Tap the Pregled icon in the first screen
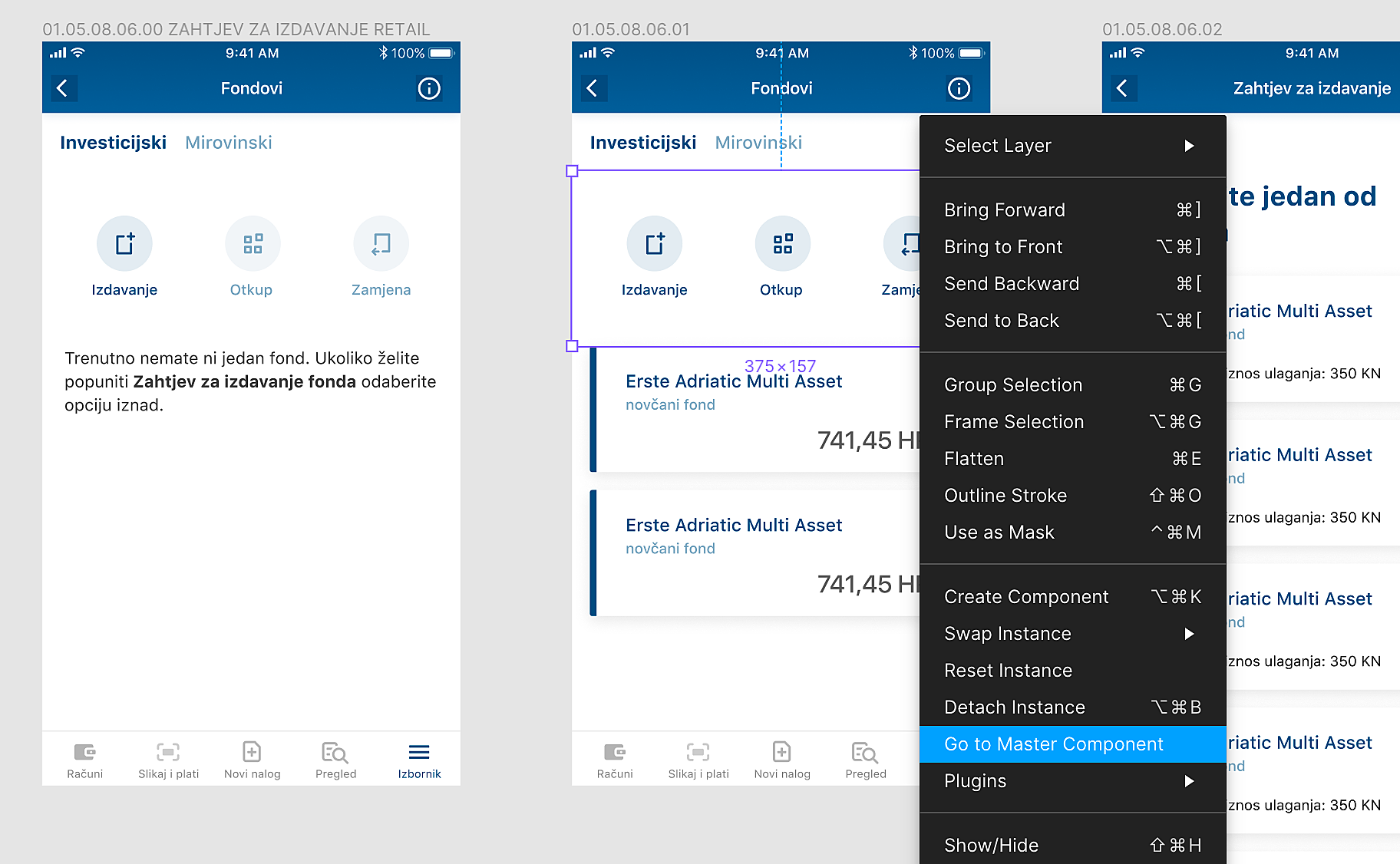The image size is (1400, 864). pyautogui.click(x=335, y=752)
